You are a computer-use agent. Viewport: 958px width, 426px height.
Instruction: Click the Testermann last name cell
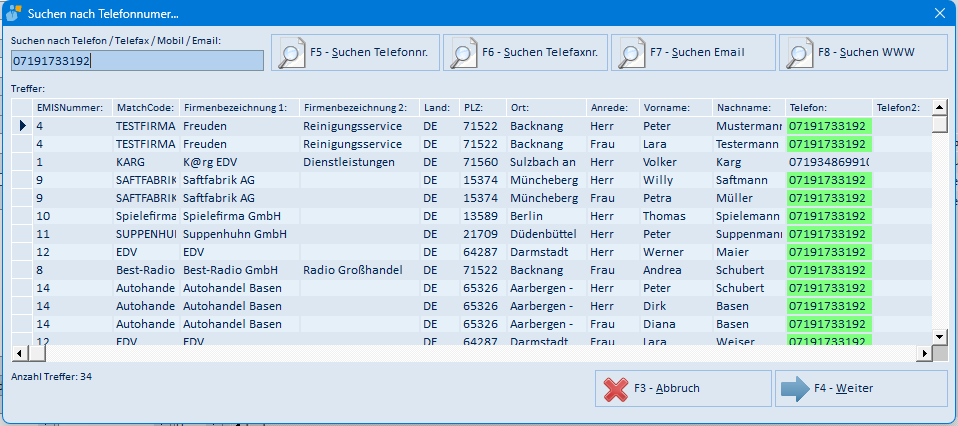(749, 144)
